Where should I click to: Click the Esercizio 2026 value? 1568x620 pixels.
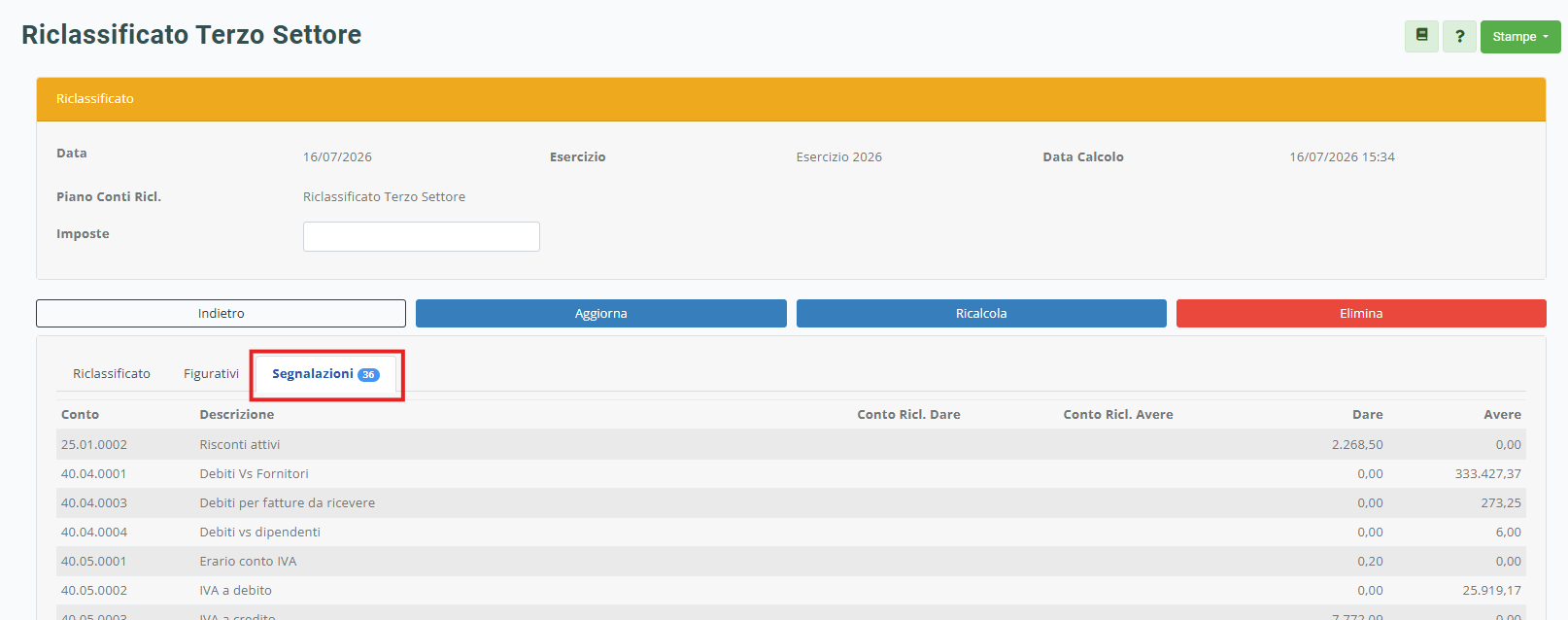pos(839,156)
